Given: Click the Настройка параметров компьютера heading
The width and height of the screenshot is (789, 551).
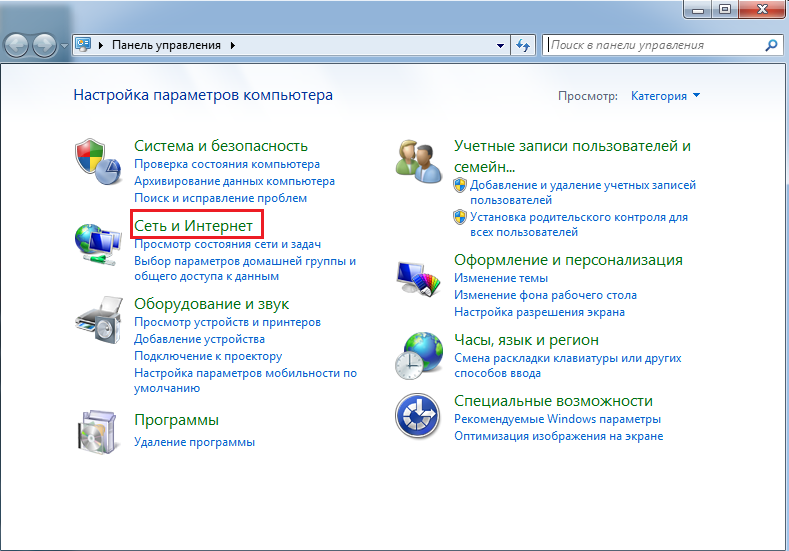Looking at the screenshot, I should [203, 95].
